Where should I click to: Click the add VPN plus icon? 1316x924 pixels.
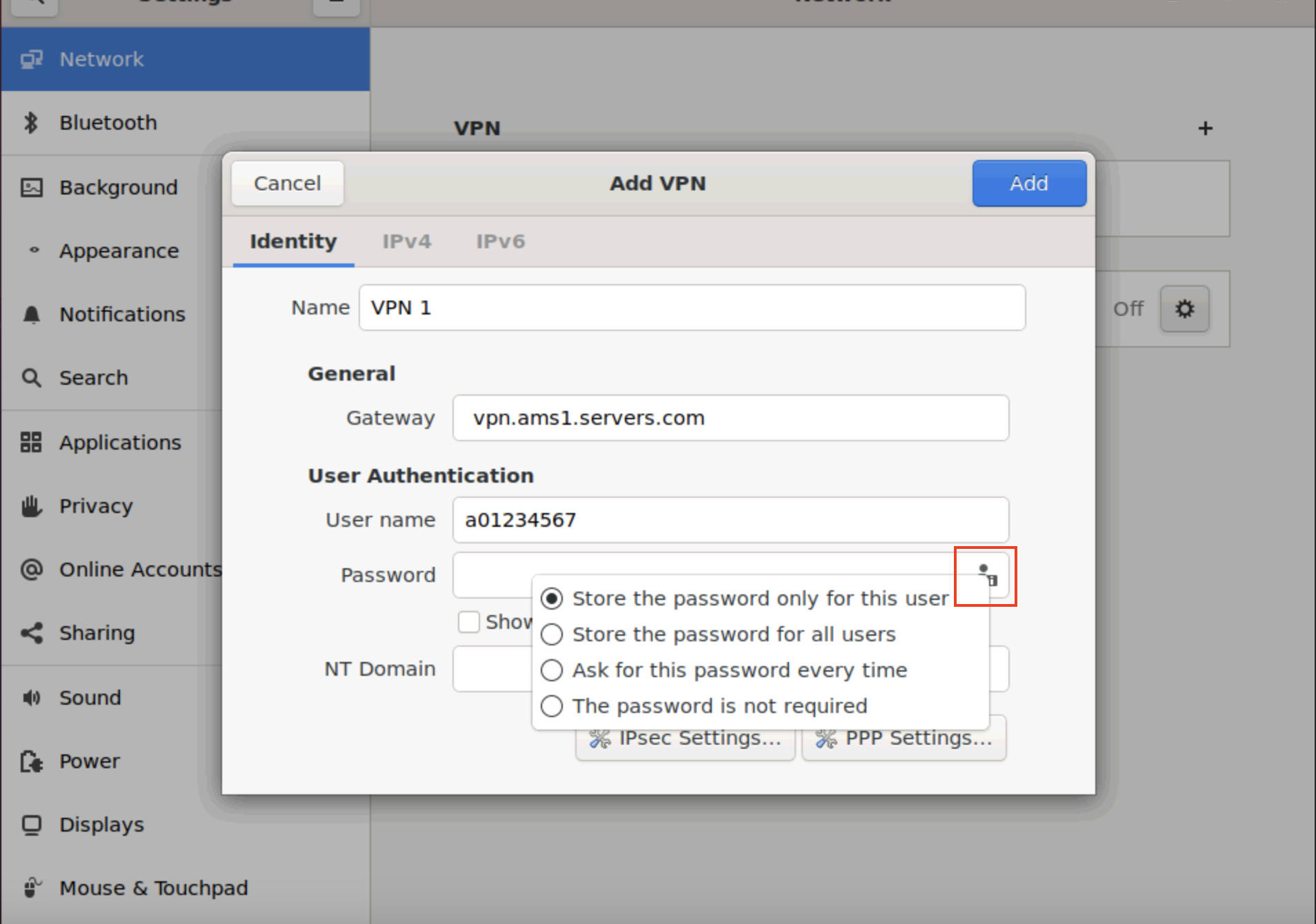(1205, 128)
